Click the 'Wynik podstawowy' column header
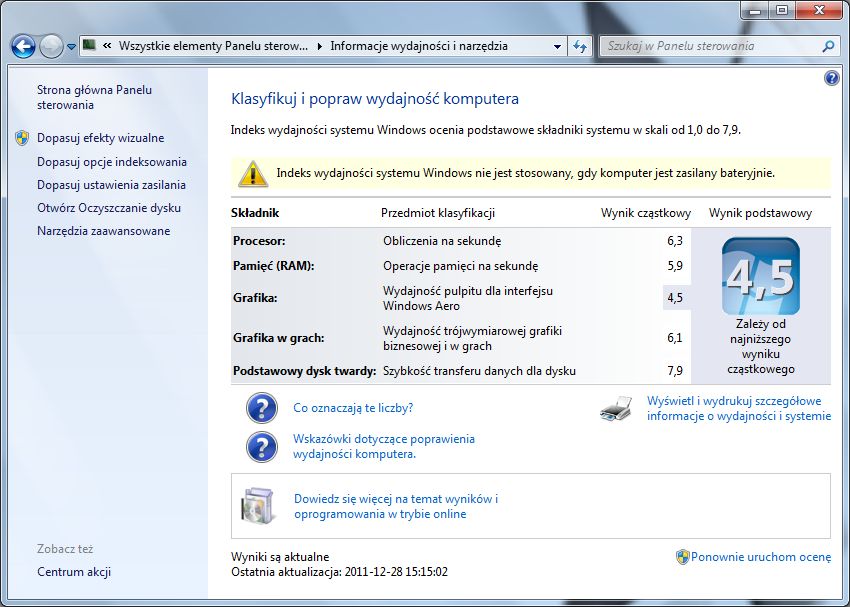850x607 pixels. tap(761, 213)
